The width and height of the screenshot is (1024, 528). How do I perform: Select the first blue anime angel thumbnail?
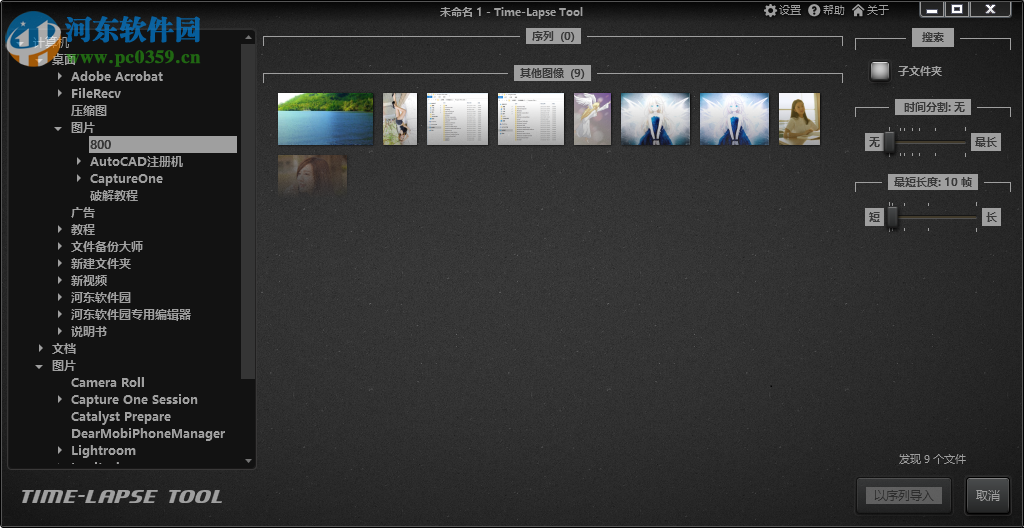[655, 119]
